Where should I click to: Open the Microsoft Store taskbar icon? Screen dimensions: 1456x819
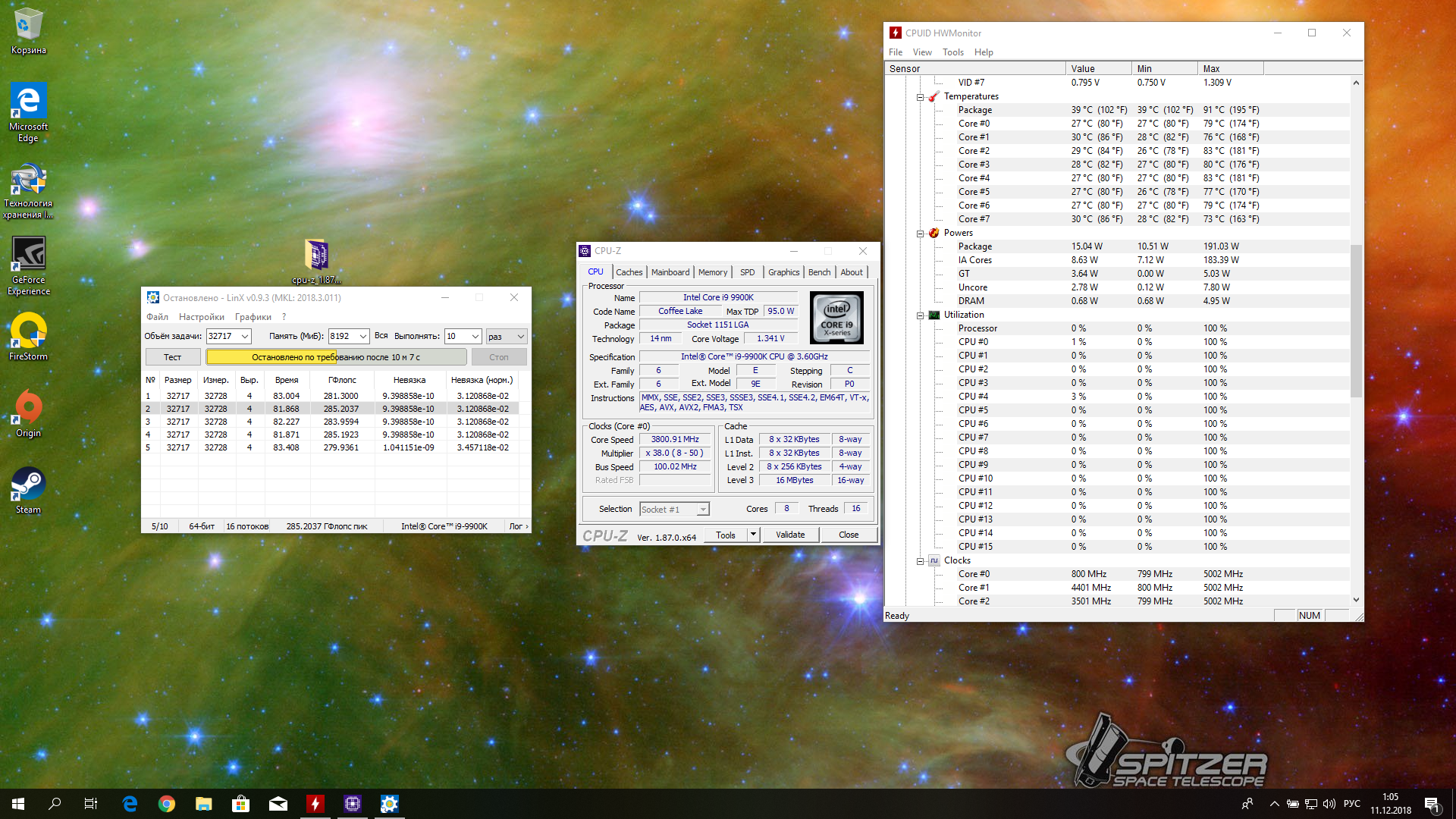coord(241,804)
